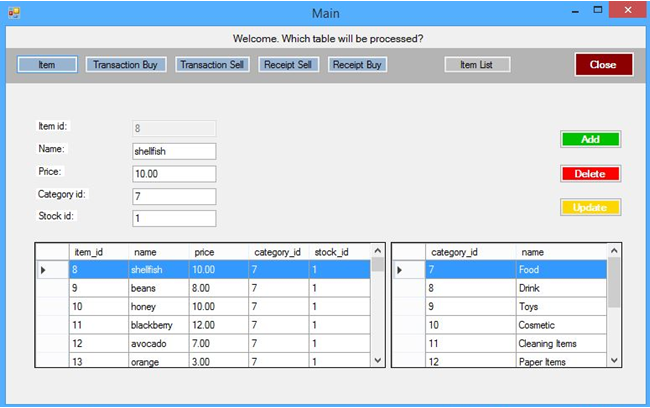Select category_id cell '8' next to Drink
The width and height of the screenshot is (650, 408).
click(x=471, y=288)
